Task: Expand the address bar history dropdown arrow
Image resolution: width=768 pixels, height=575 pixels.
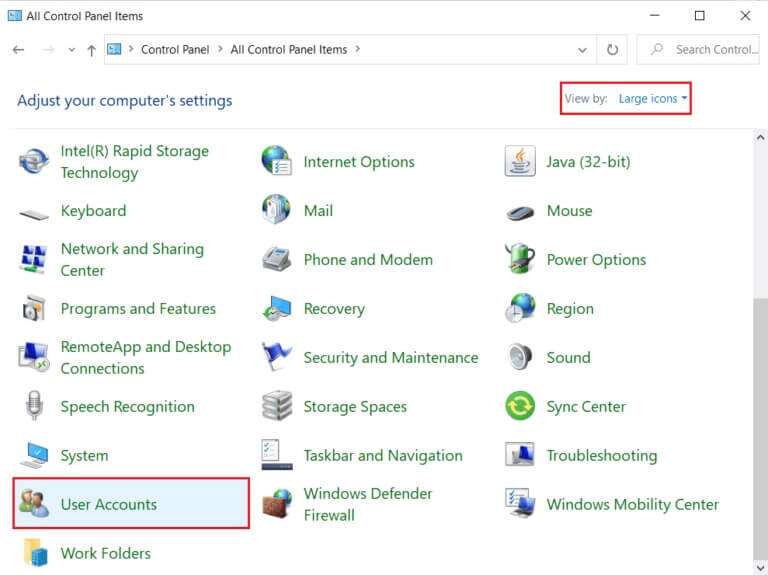Action: (x=582, y=50)
